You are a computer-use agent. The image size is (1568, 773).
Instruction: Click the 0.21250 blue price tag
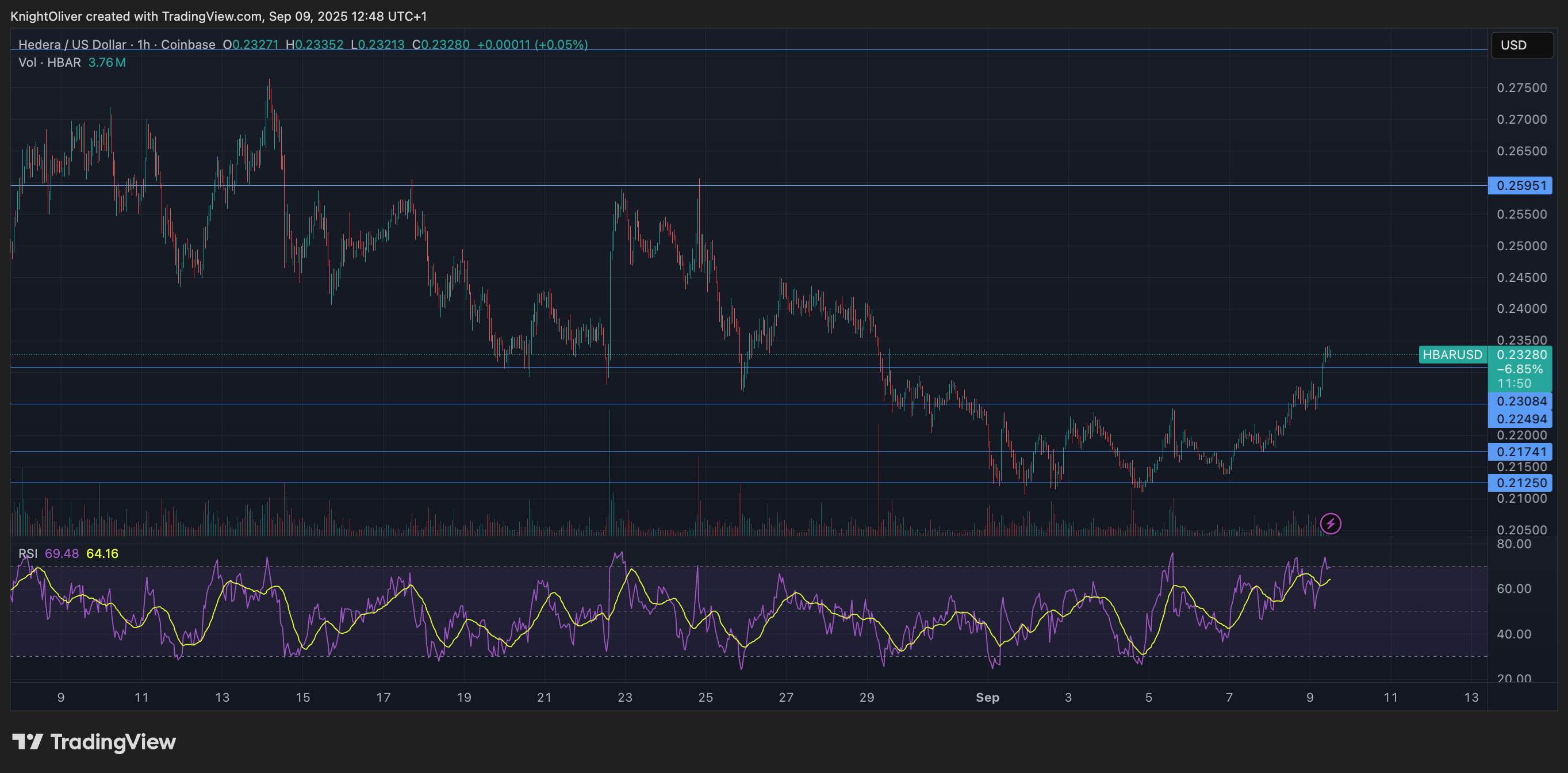click(x=1520, y=483)
